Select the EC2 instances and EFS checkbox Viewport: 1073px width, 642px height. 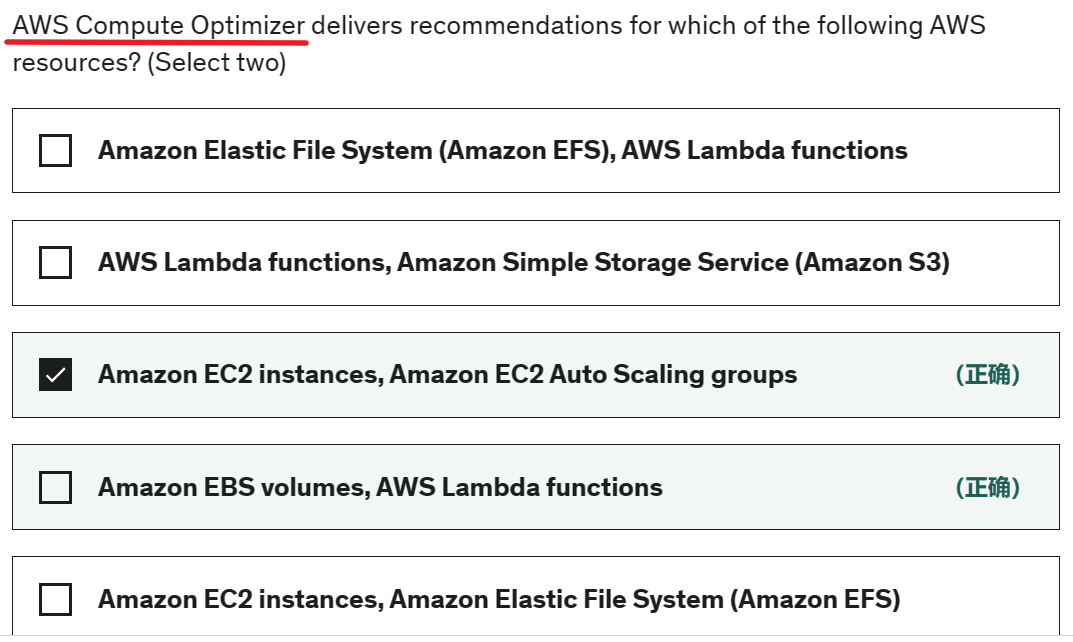[55, 600]
